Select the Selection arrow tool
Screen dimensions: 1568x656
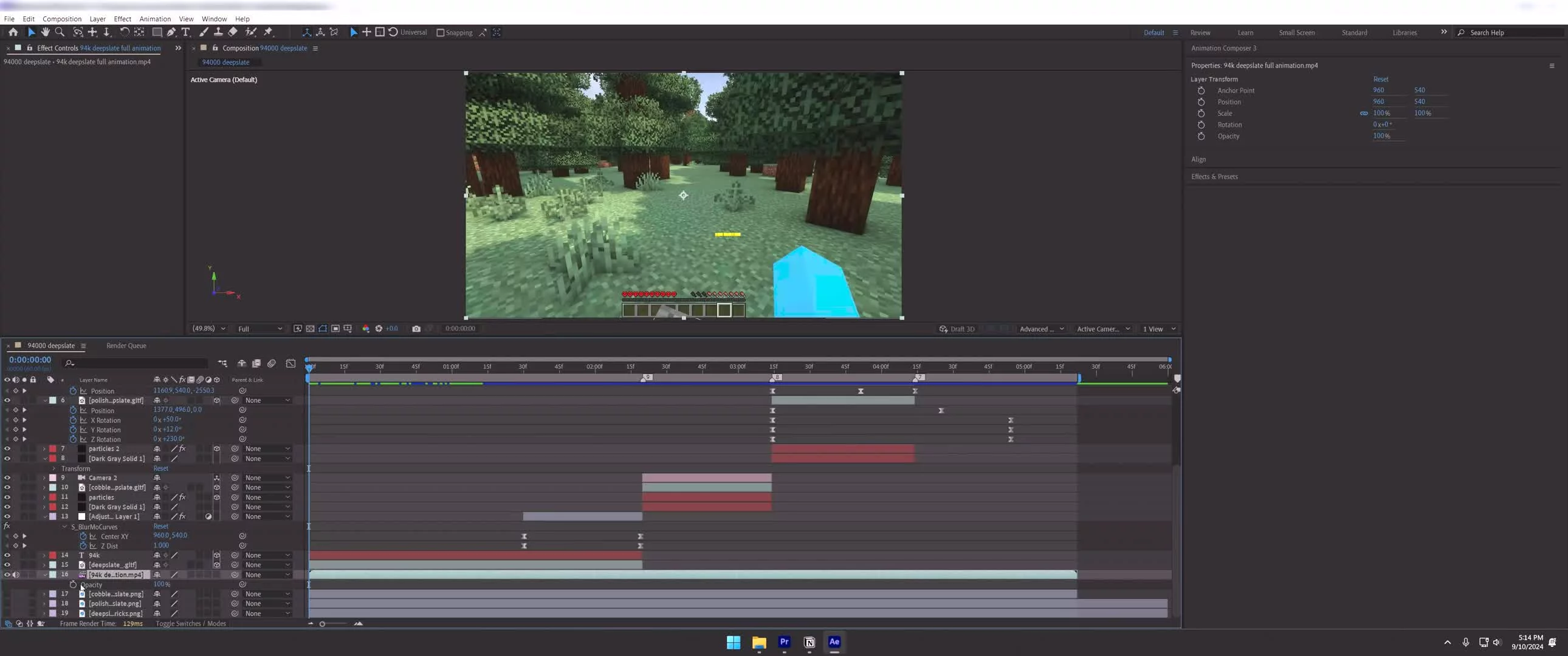[31, 32]
